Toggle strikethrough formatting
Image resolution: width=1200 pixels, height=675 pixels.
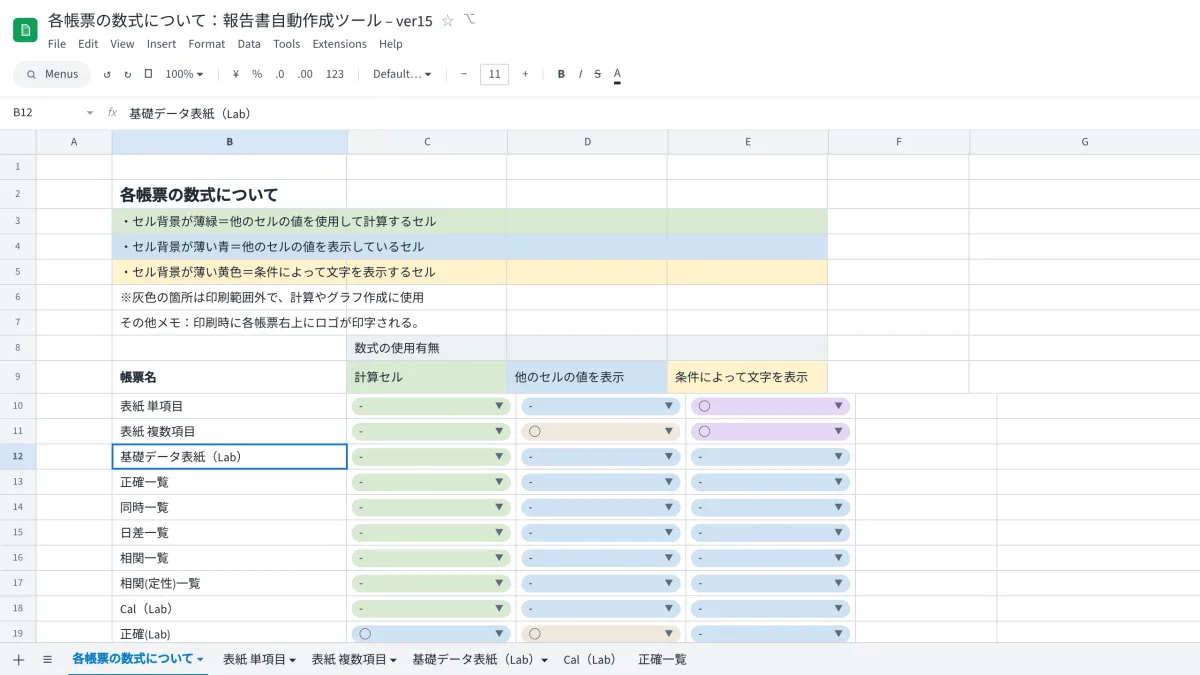598,74
